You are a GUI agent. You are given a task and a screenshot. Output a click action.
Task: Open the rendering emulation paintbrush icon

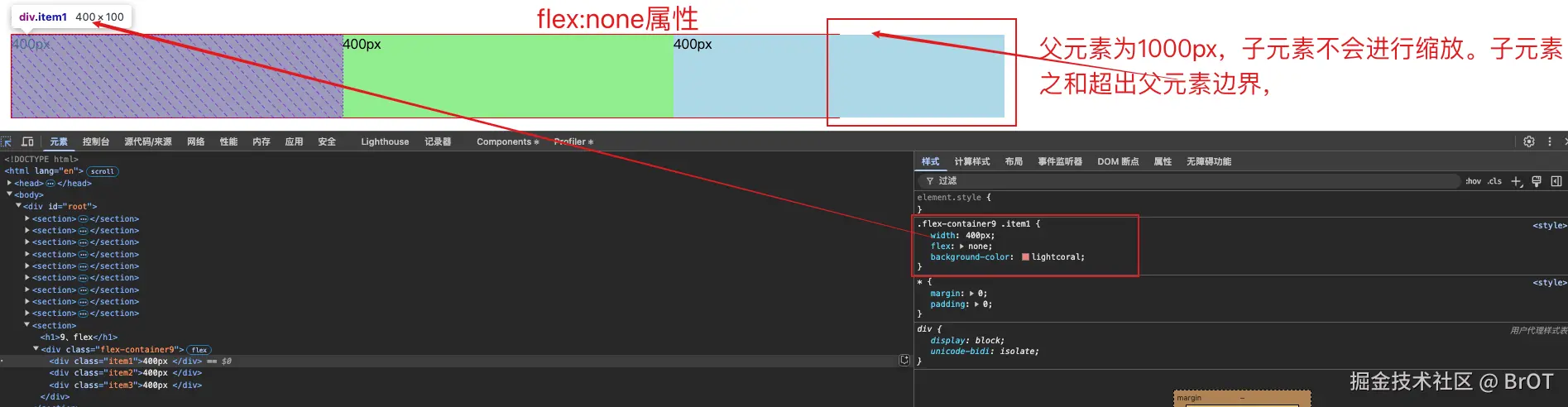[x=1537, y=181]
